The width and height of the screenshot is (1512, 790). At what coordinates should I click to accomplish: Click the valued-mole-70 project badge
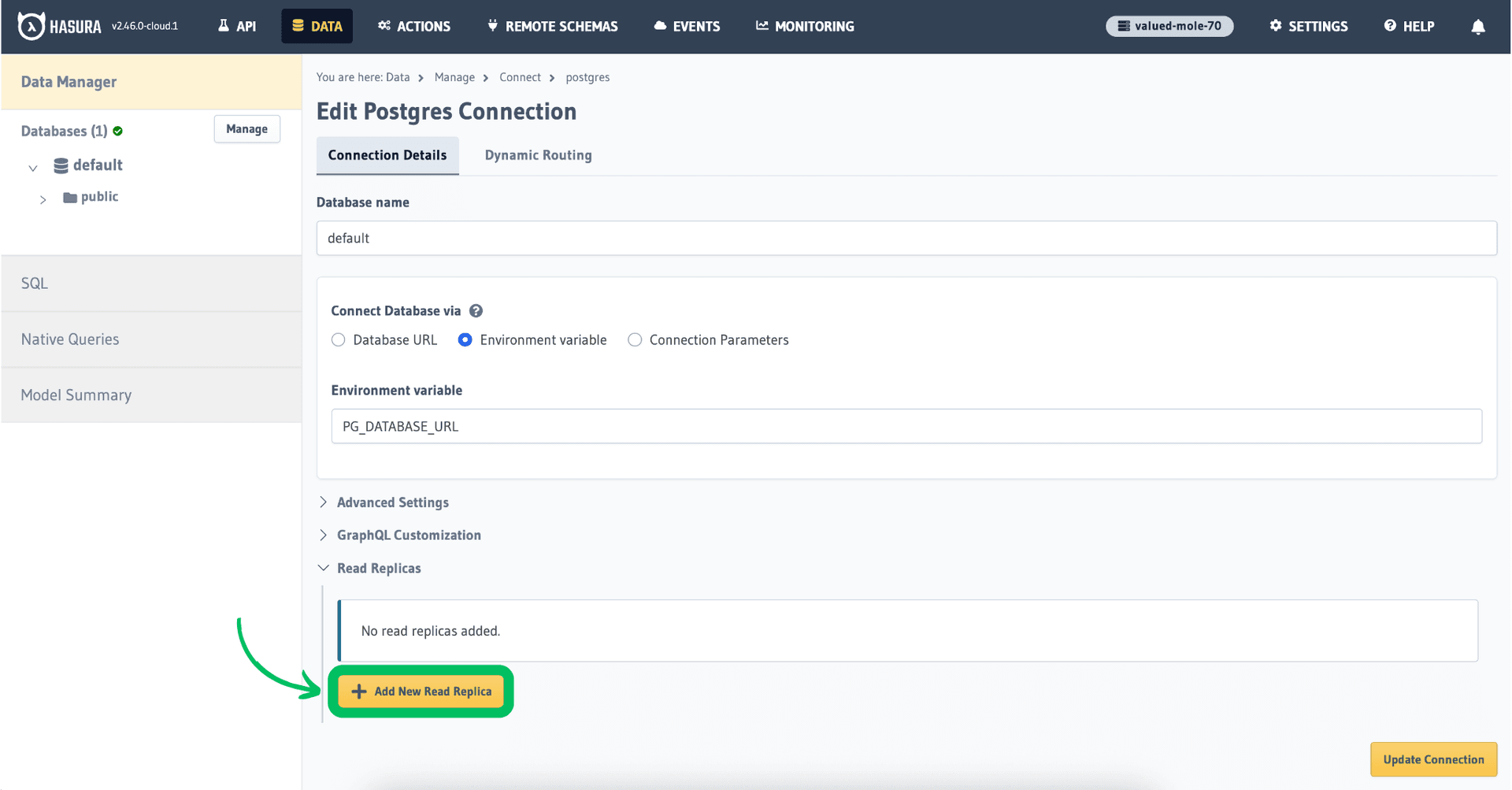click(x=1169, y=26)
